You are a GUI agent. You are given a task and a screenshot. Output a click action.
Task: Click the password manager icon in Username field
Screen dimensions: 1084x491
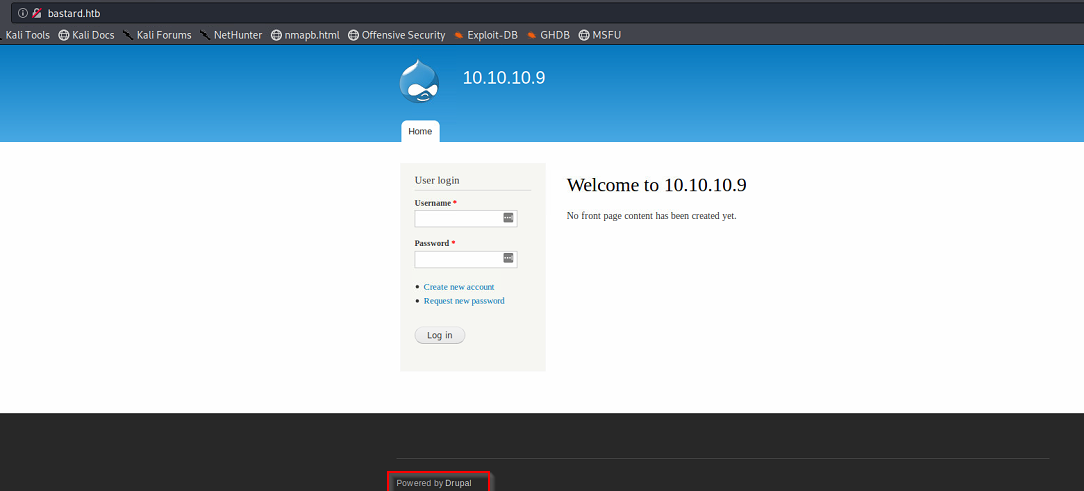508,218
